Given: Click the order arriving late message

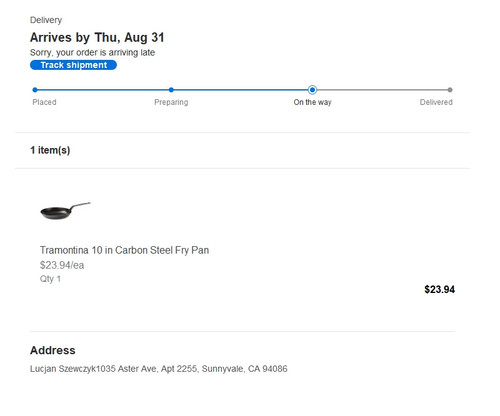Looking at the screenshot, I should tap(92, 53).
